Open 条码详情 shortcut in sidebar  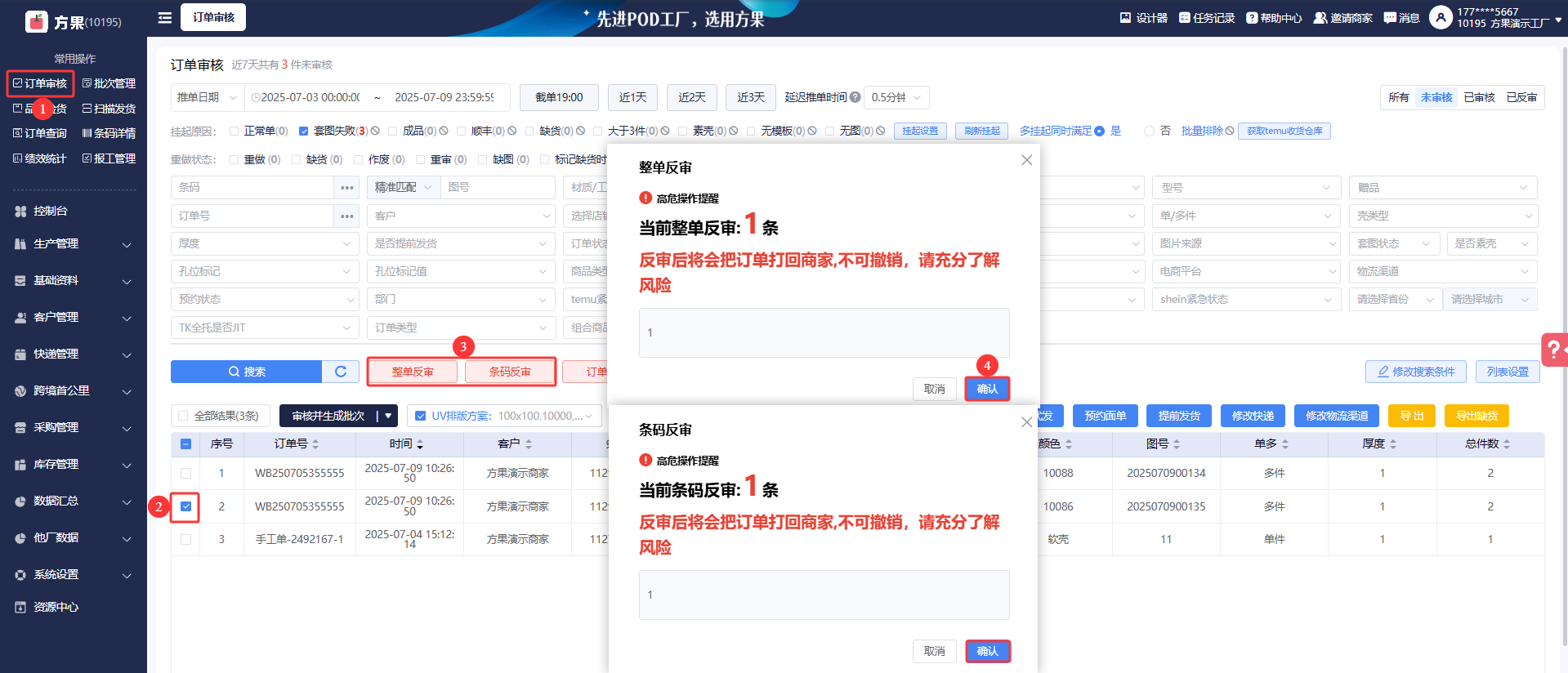pyautogui.click(x=109, y=133)
